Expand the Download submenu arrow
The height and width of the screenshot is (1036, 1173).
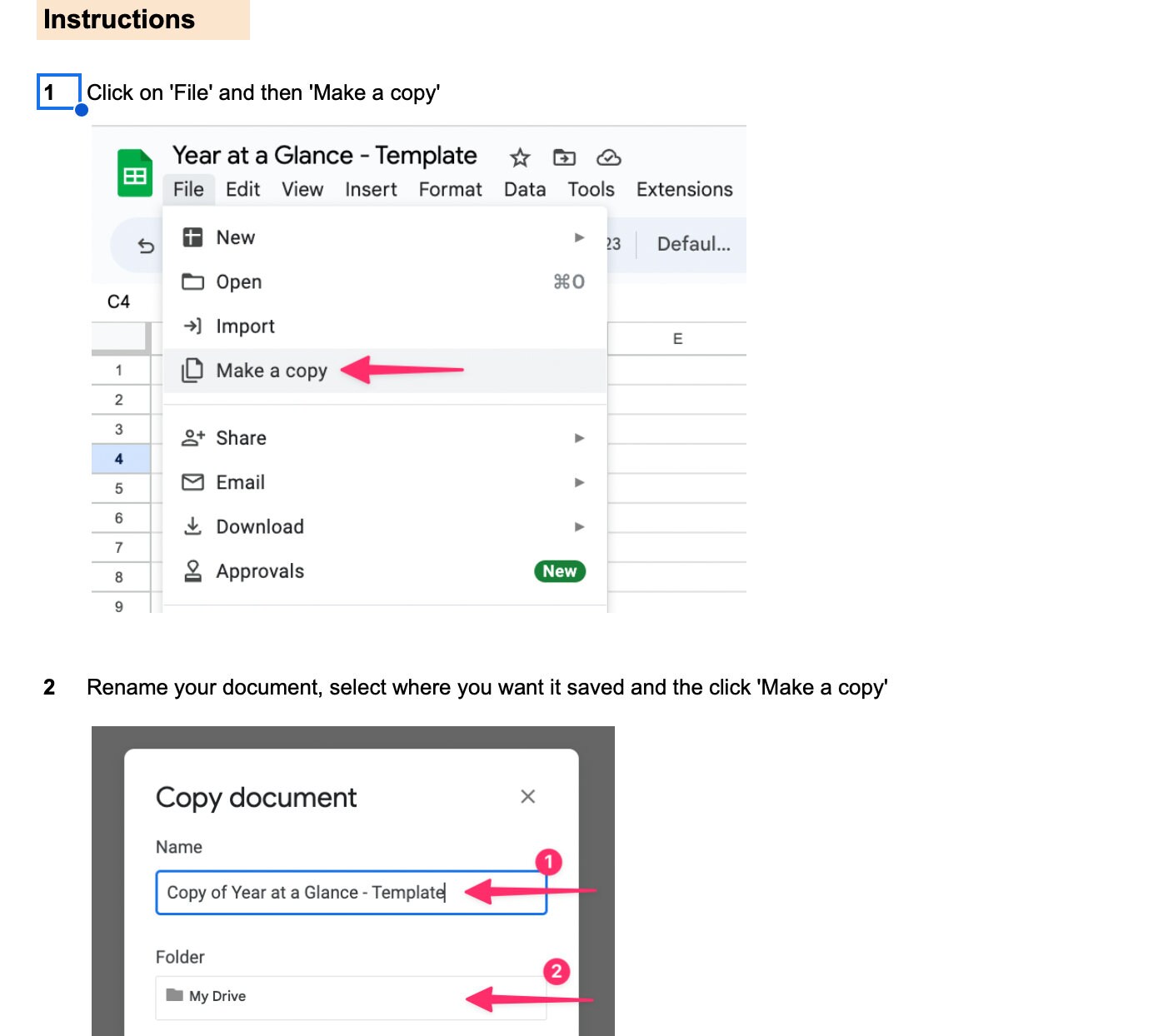(x=579, y=526)
